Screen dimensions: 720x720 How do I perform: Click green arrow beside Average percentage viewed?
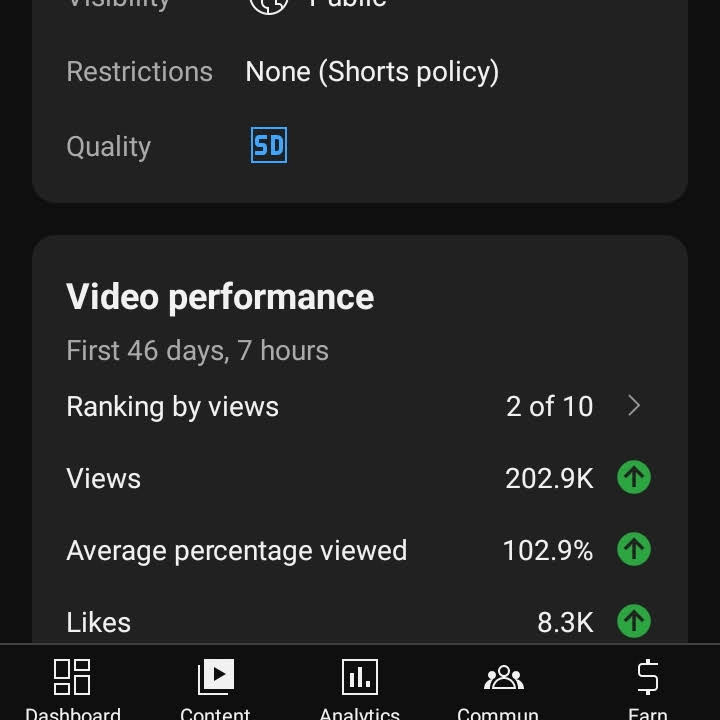[634, 549]
